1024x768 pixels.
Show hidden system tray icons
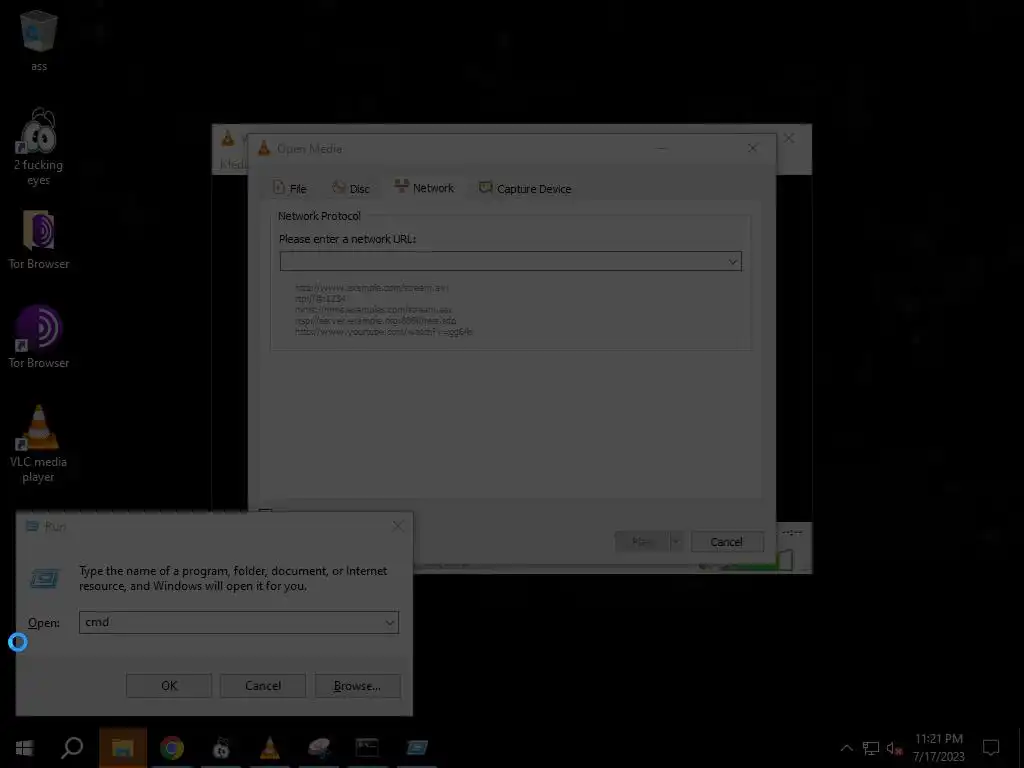coord(846,748)
